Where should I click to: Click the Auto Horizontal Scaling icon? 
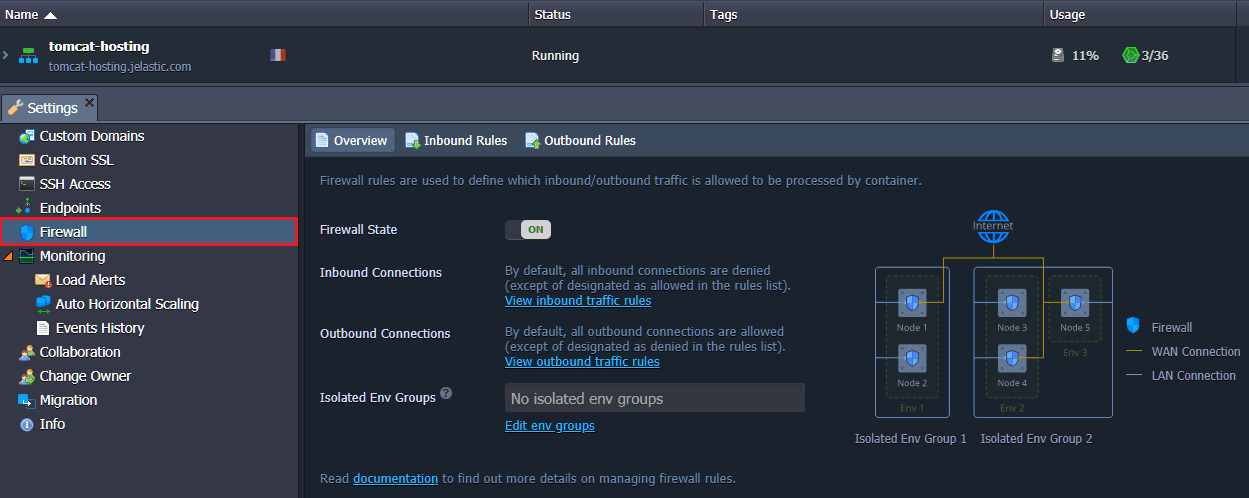click(x=43, y=304)
